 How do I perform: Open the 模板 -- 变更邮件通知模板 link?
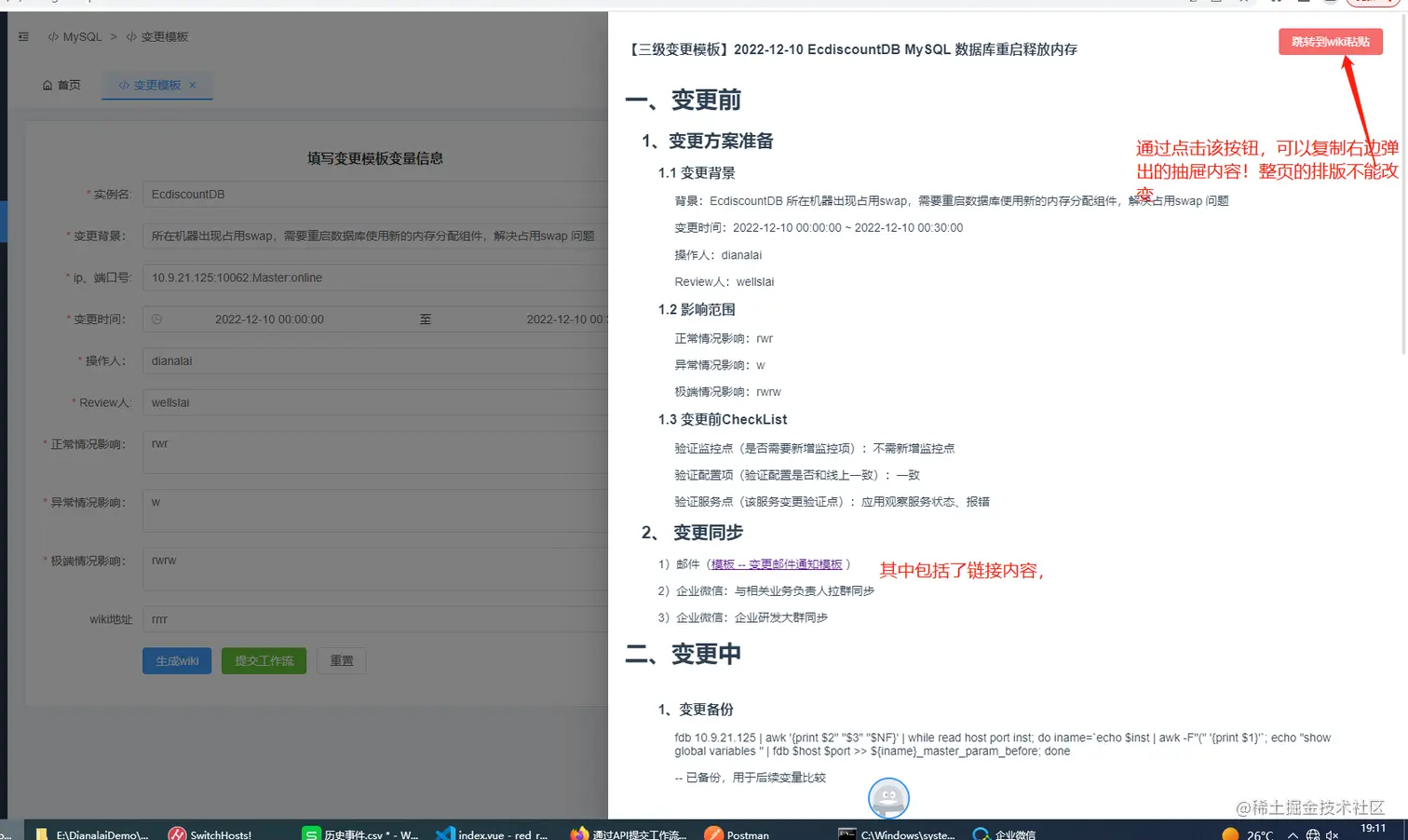tap(777, 564)
